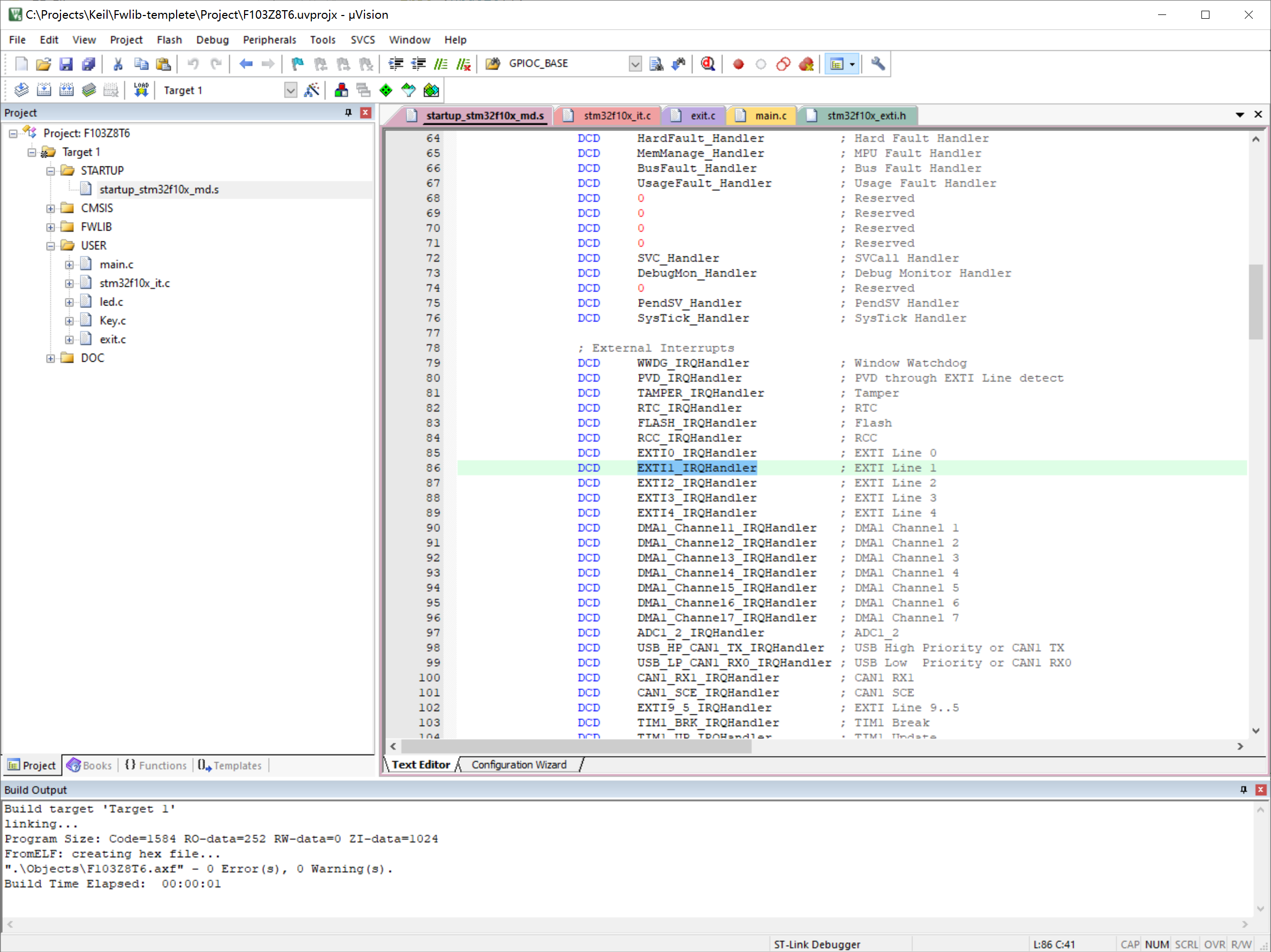Select Key.c in project tree
Viewport: 1271px width, 952px height.
click(112, 321)
